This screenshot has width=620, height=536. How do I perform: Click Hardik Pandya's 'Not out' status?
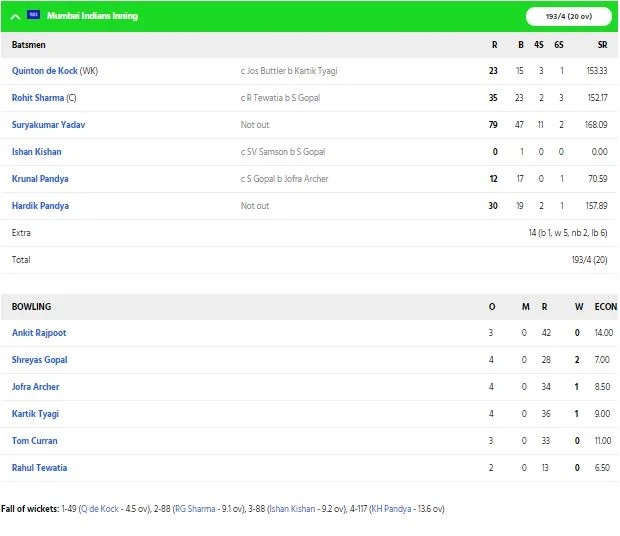(255, 206)
